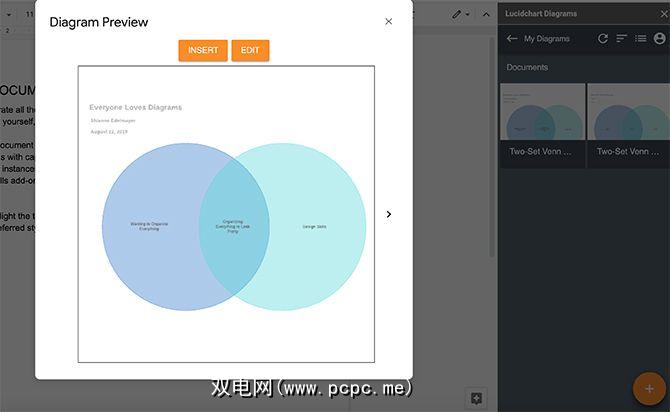The width and height of the screenshot is (670, 412).
Task: Open the account profile icon
Action: pyautogui.click(x=659, y=38)
